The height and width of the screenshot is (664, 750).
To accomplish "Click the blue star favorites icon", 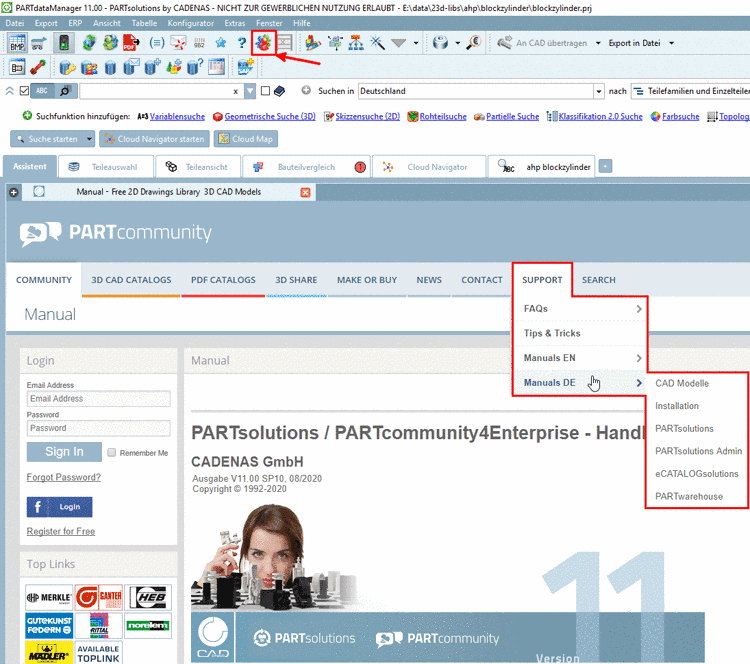I will [x=220, y=43].
